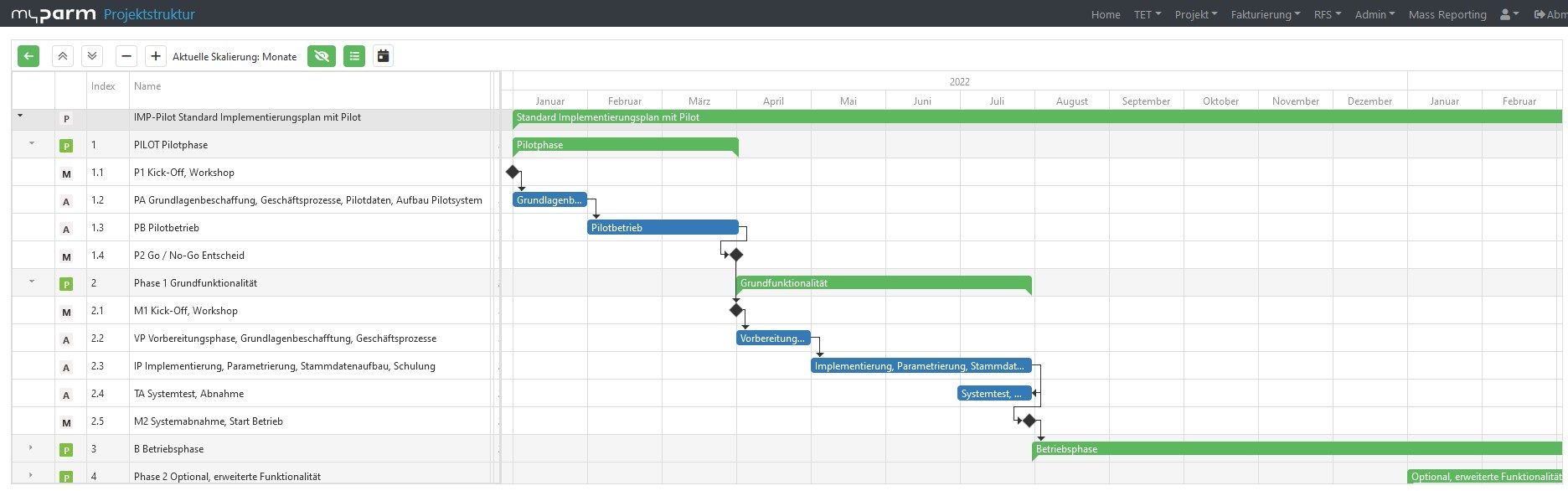Collapse the PILOT Pilotphase row
The height and width of the screenshot is (491, 1568).
[32, 143]
